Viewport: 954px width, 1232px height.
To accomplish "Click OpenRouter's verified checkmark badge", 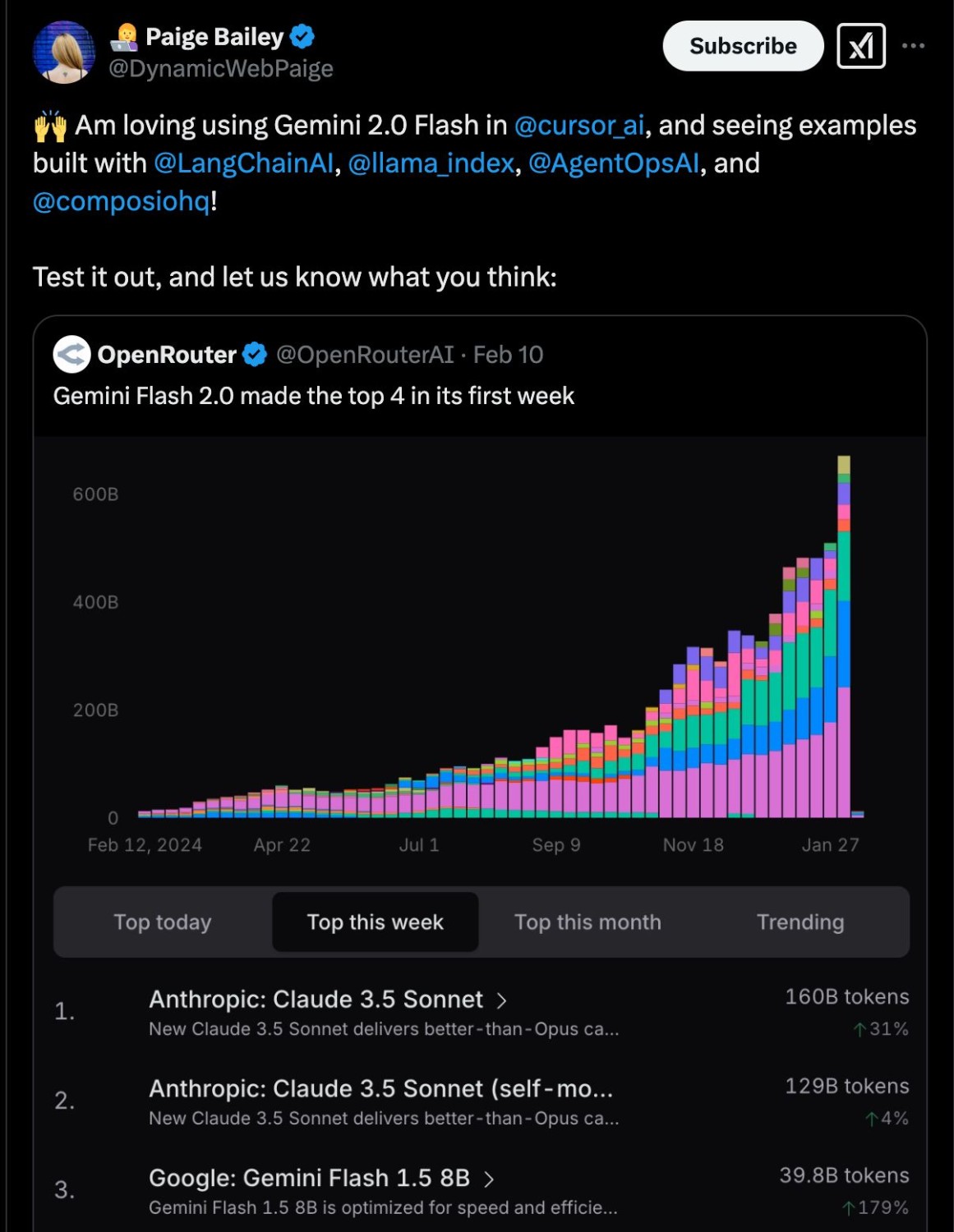I will coord(256,355).
